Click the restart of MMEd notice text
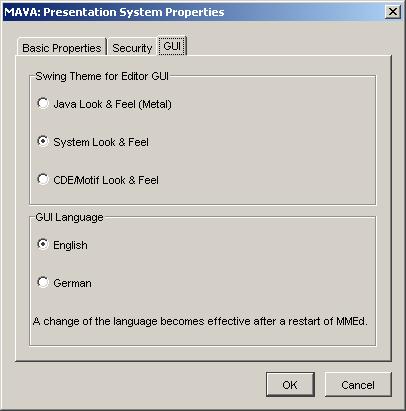The height and width of the screenshot is (411, 406). [x=200, y=321]
